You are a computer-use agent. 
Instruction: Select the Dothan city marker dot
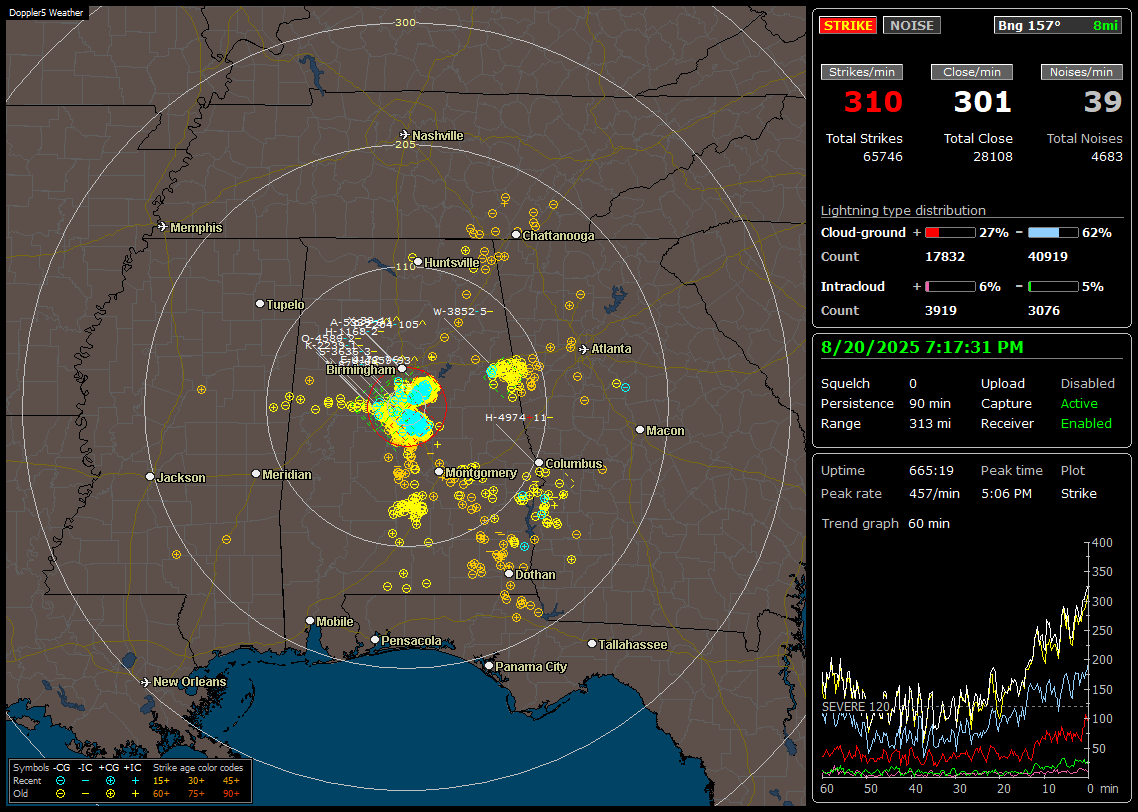pos(509,573)
